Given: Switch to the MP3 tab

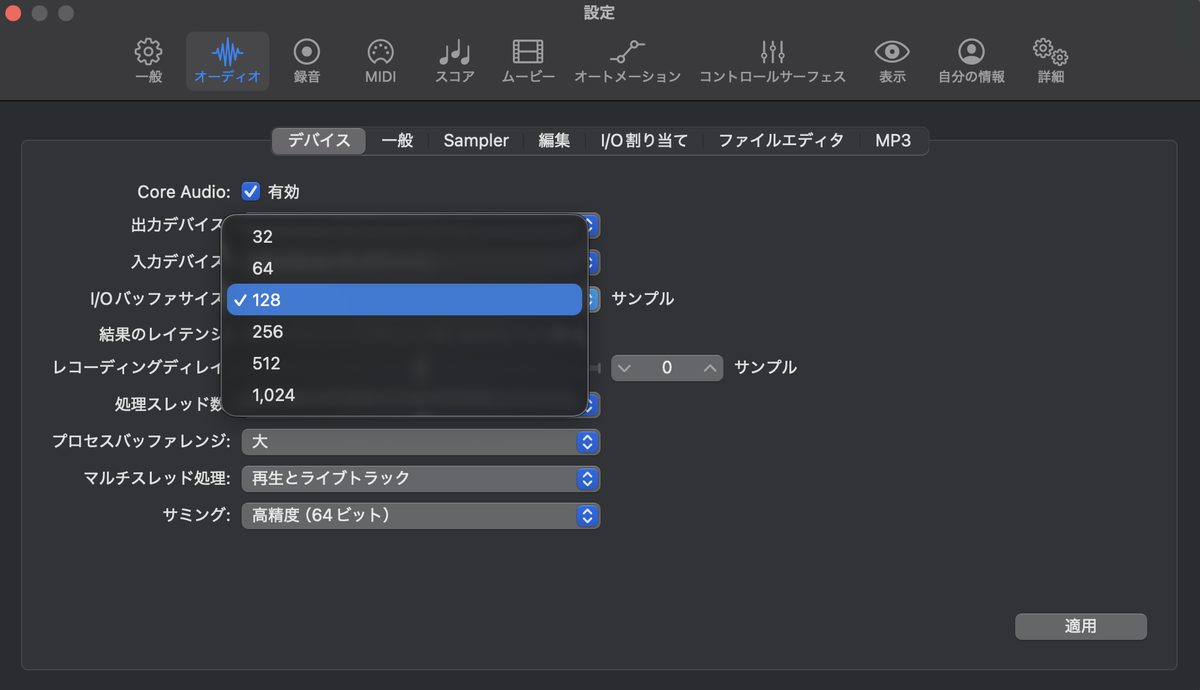Looking at the screenshot, I should pyautogui.click(x=893, y=141).
